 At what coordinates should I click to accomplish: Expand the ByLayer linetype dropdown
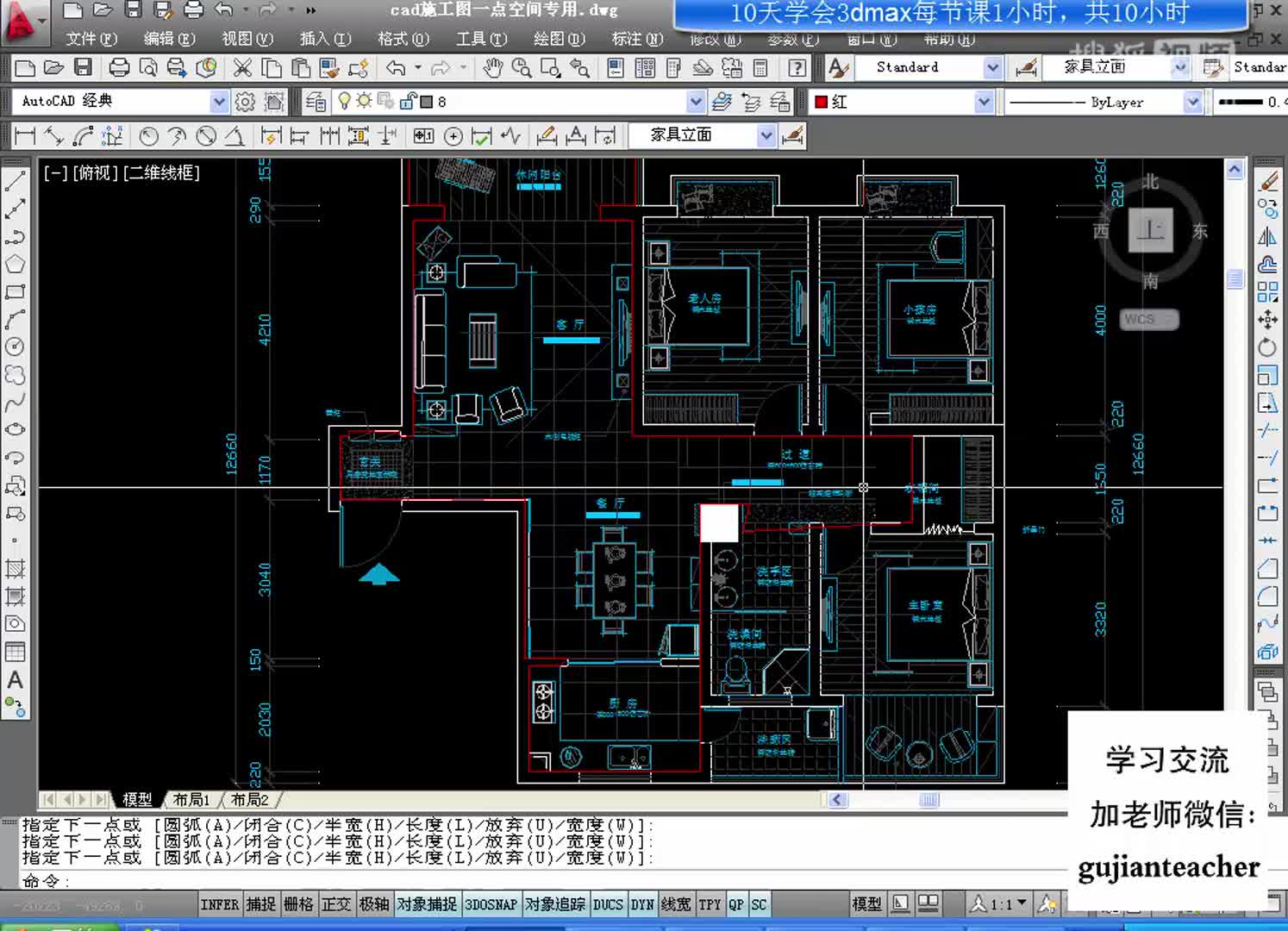(1193, 102)
